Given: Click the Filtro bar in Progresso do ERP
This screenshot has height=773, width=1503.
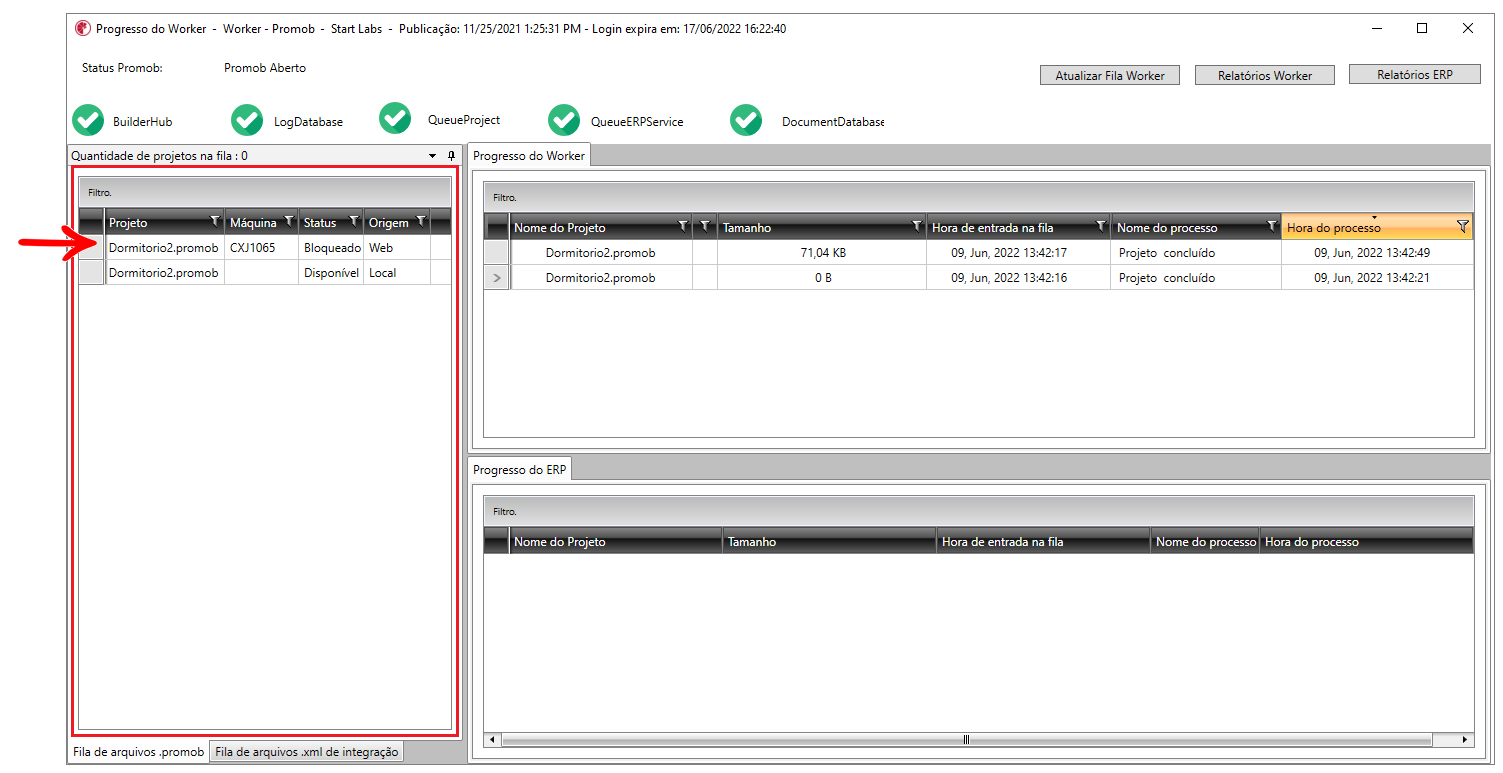Looking at the screenshot, I should [x=979, y=511].
